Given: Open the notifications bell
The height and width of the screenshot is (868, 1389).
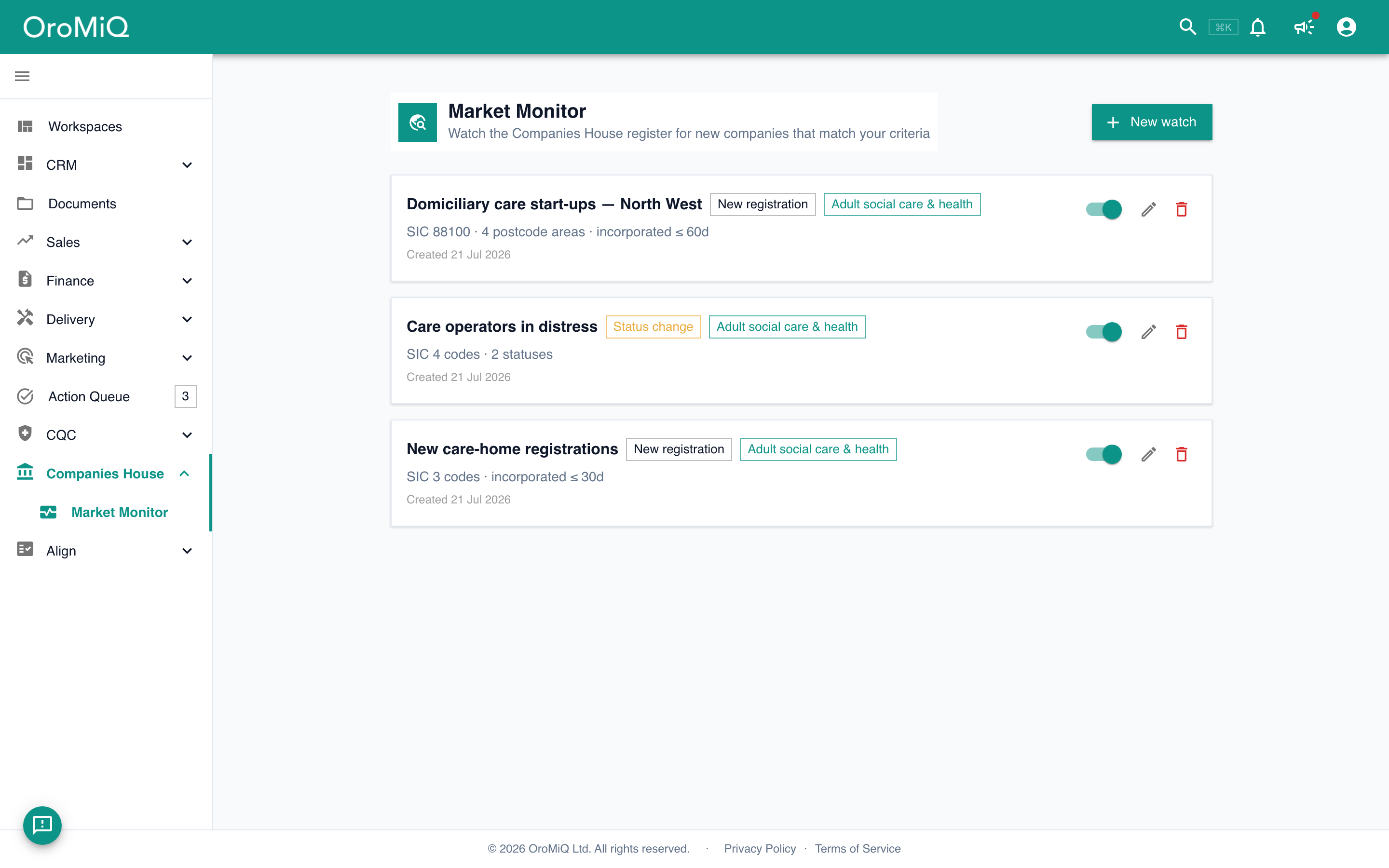Looking at the screenshot, I should (x=1257, y=27).
